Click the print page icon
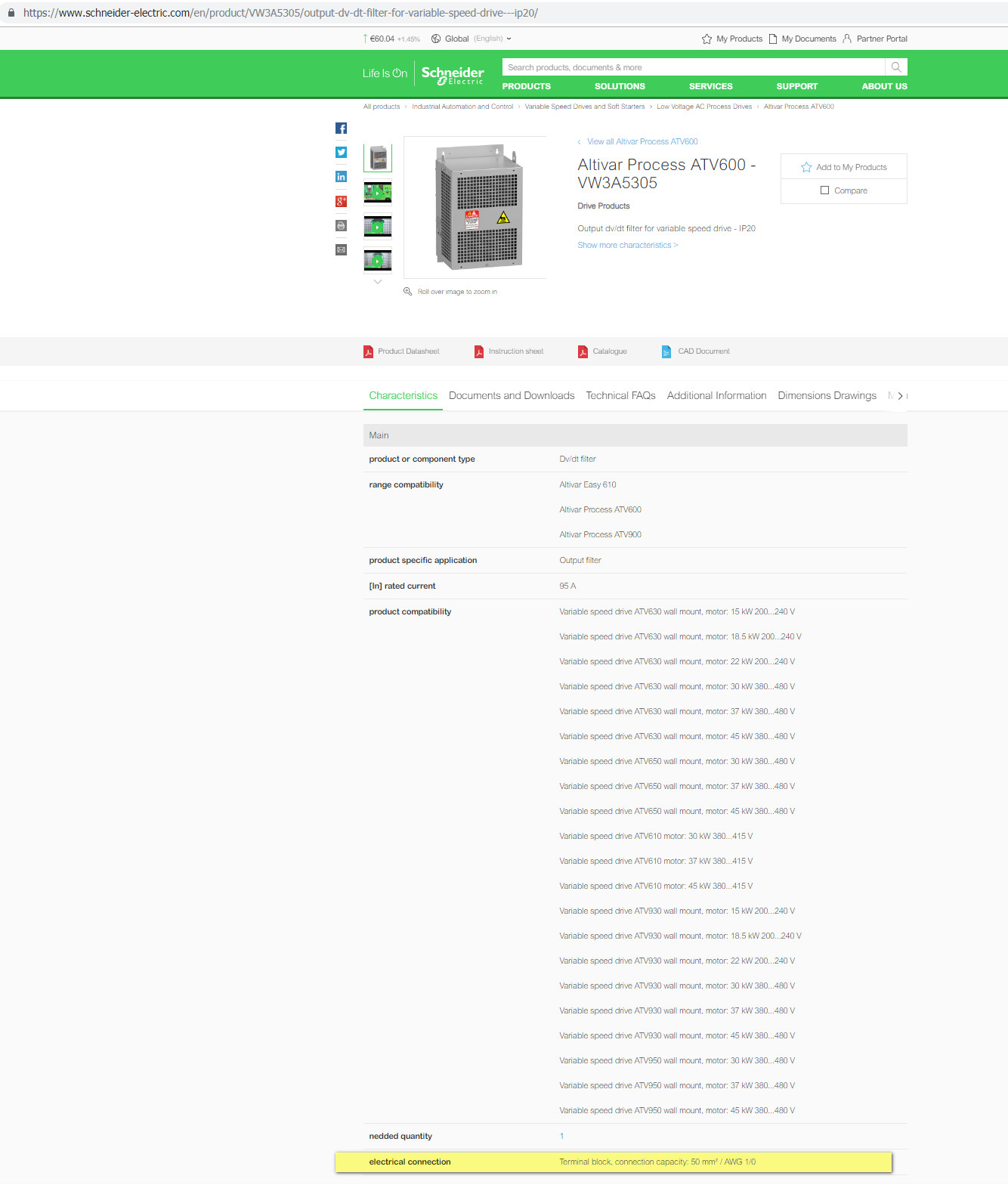The image size is (1008, 1185). (x=341, y=225)
